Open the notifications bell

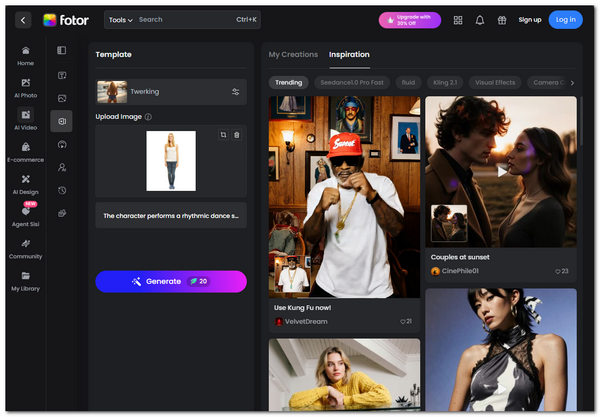tap(480, 19)
